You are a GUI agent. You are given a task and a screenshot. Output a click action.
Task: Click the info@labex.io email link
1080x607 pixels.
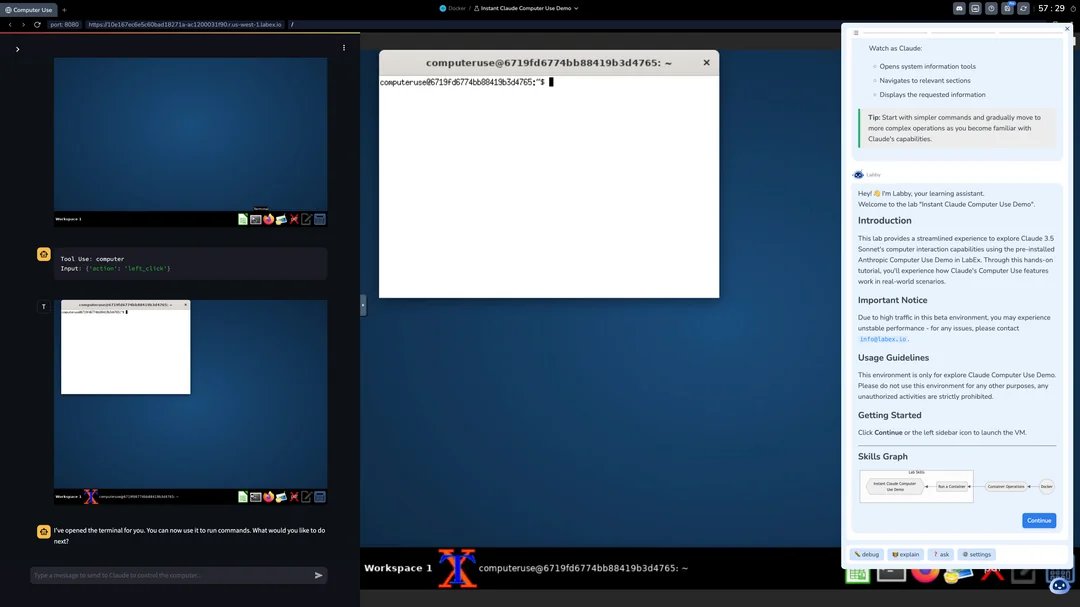[x=883, y=339]
